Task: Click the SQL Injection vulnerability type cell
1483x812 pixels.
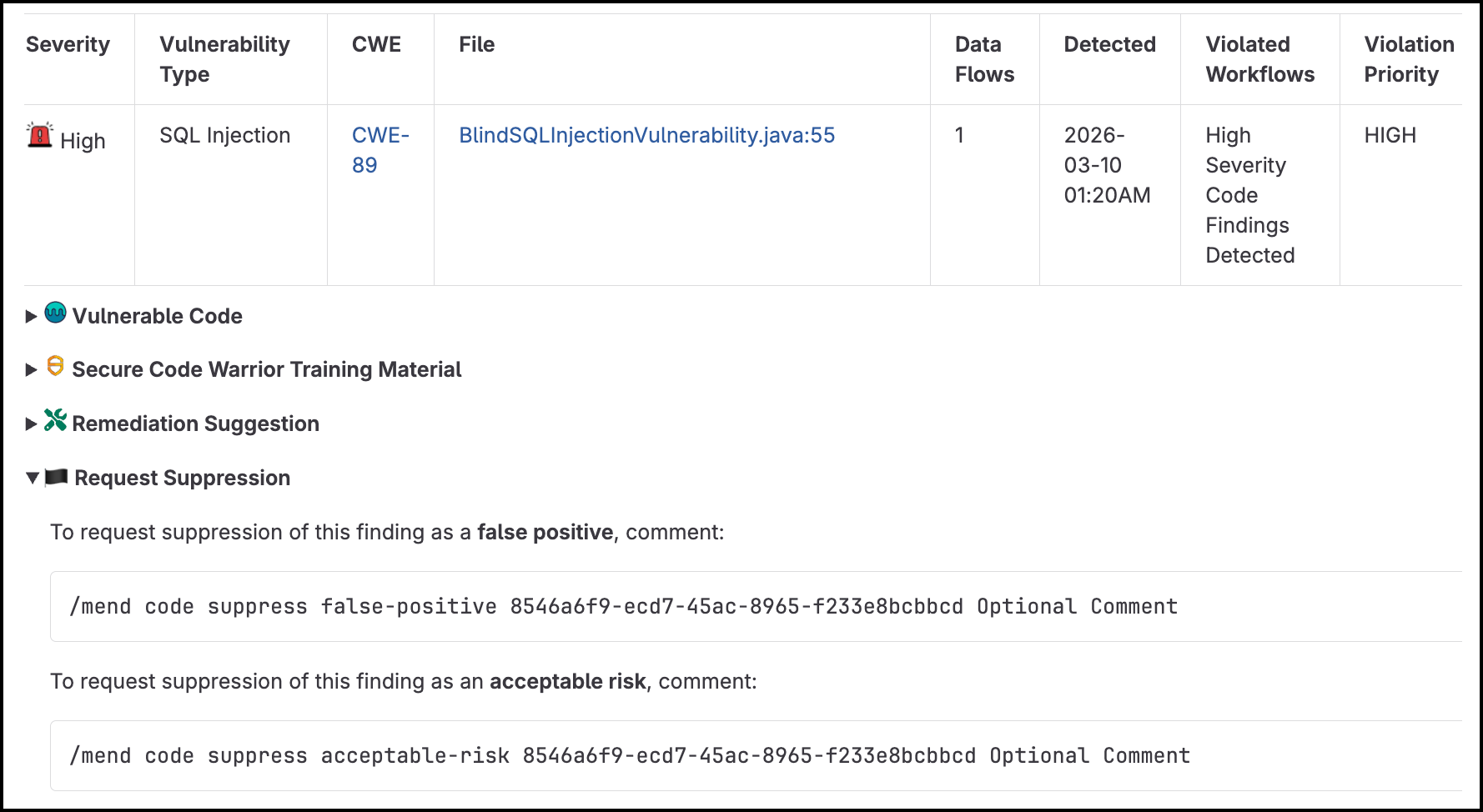Action: (x=225, y=135)
